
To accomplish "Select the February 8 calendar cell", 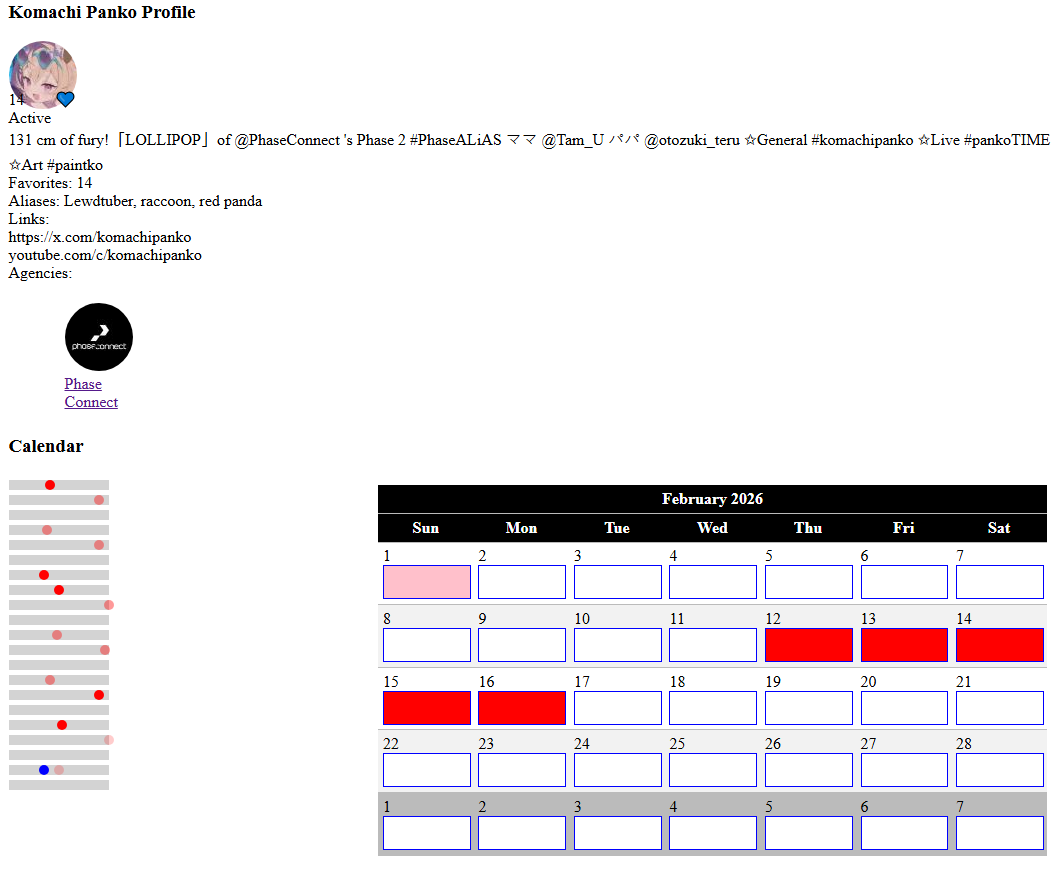I will 427,645.
